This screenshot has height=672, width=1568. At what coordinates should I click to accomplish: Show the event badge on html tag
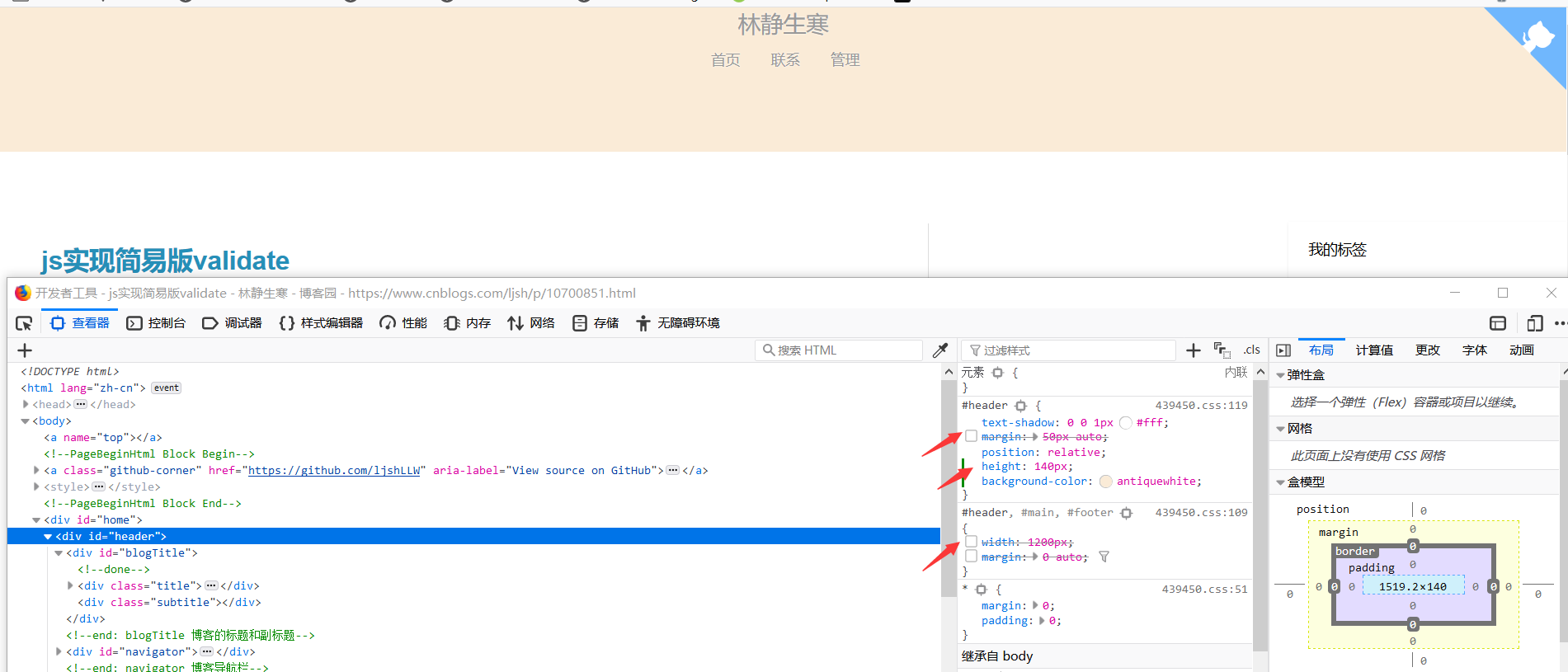[166, 388]
